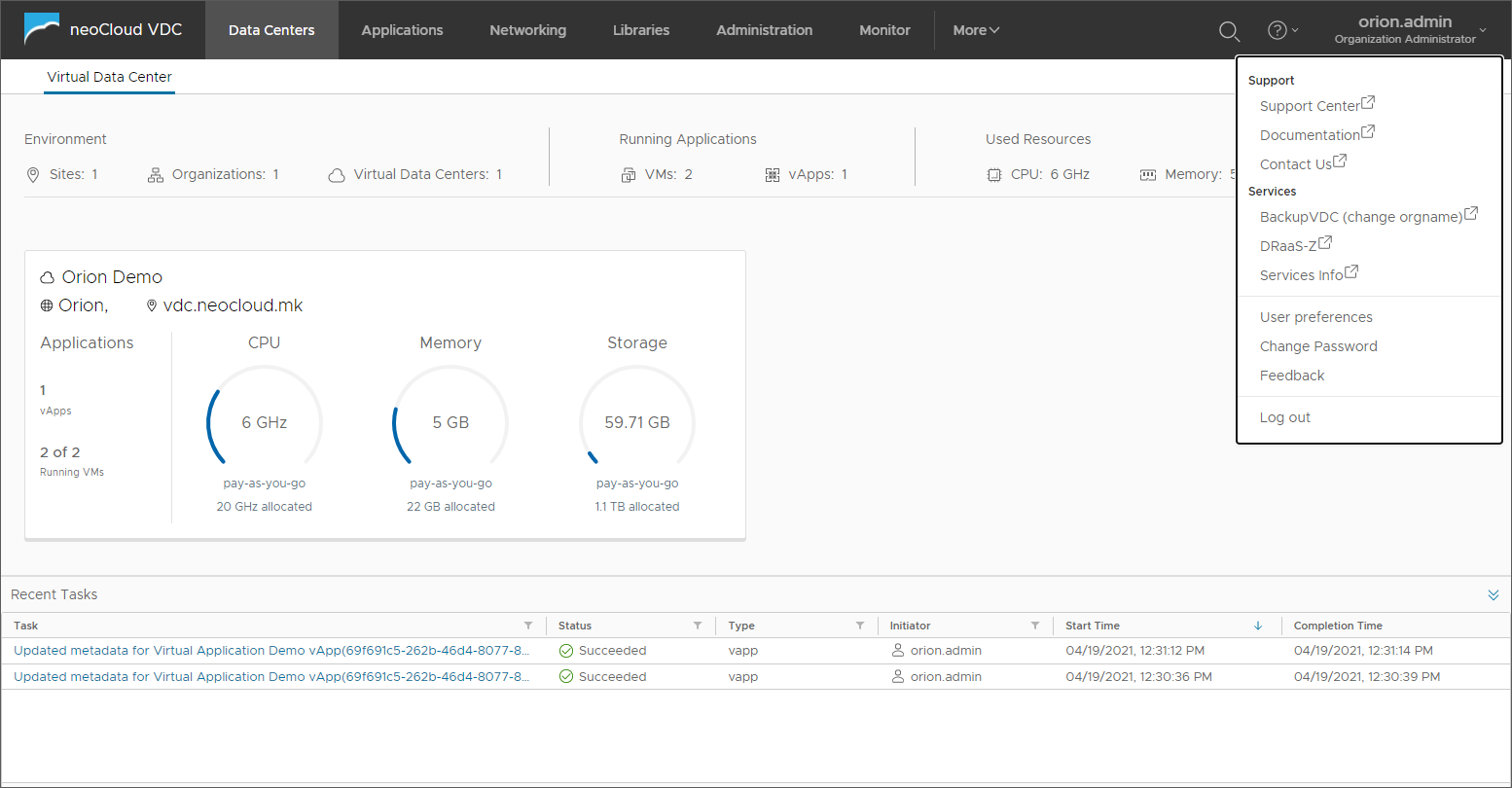Viewport: 1512px width, 788px height.
Task: Click the pin icon beside vdc.neocloud.mk
Action: tap(152, 305)
